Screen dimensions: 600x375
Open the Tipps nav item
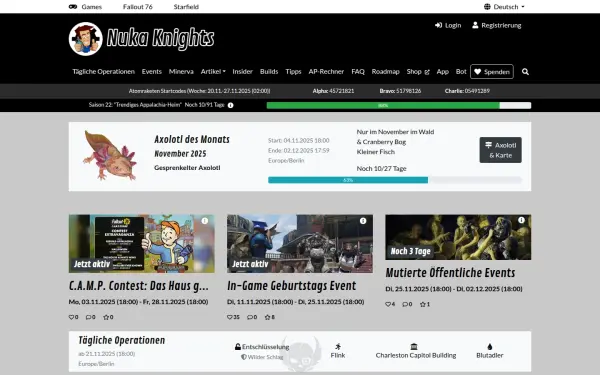tap(293, 72)
